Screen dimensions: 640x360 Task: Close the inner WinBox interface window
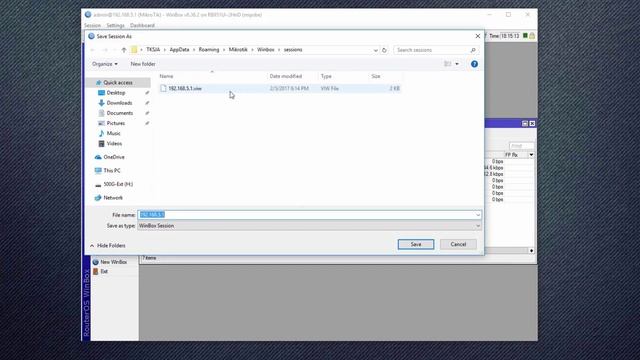[532, 123]
